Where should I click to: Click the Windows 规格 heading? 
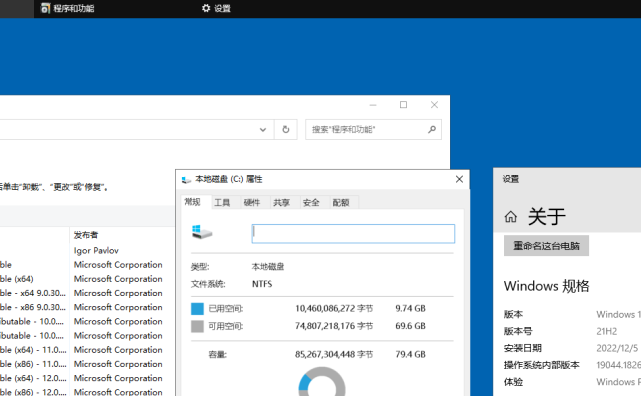(547, 286)
